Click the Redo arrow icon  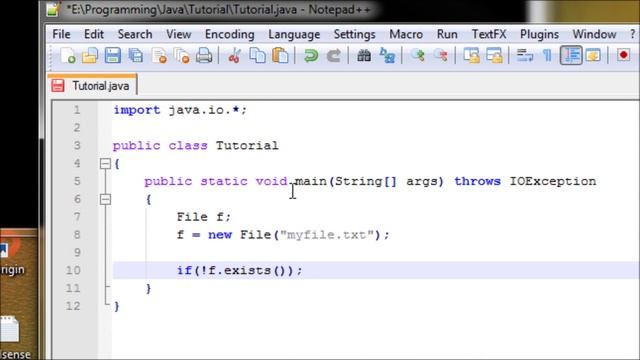pos(333,55)
